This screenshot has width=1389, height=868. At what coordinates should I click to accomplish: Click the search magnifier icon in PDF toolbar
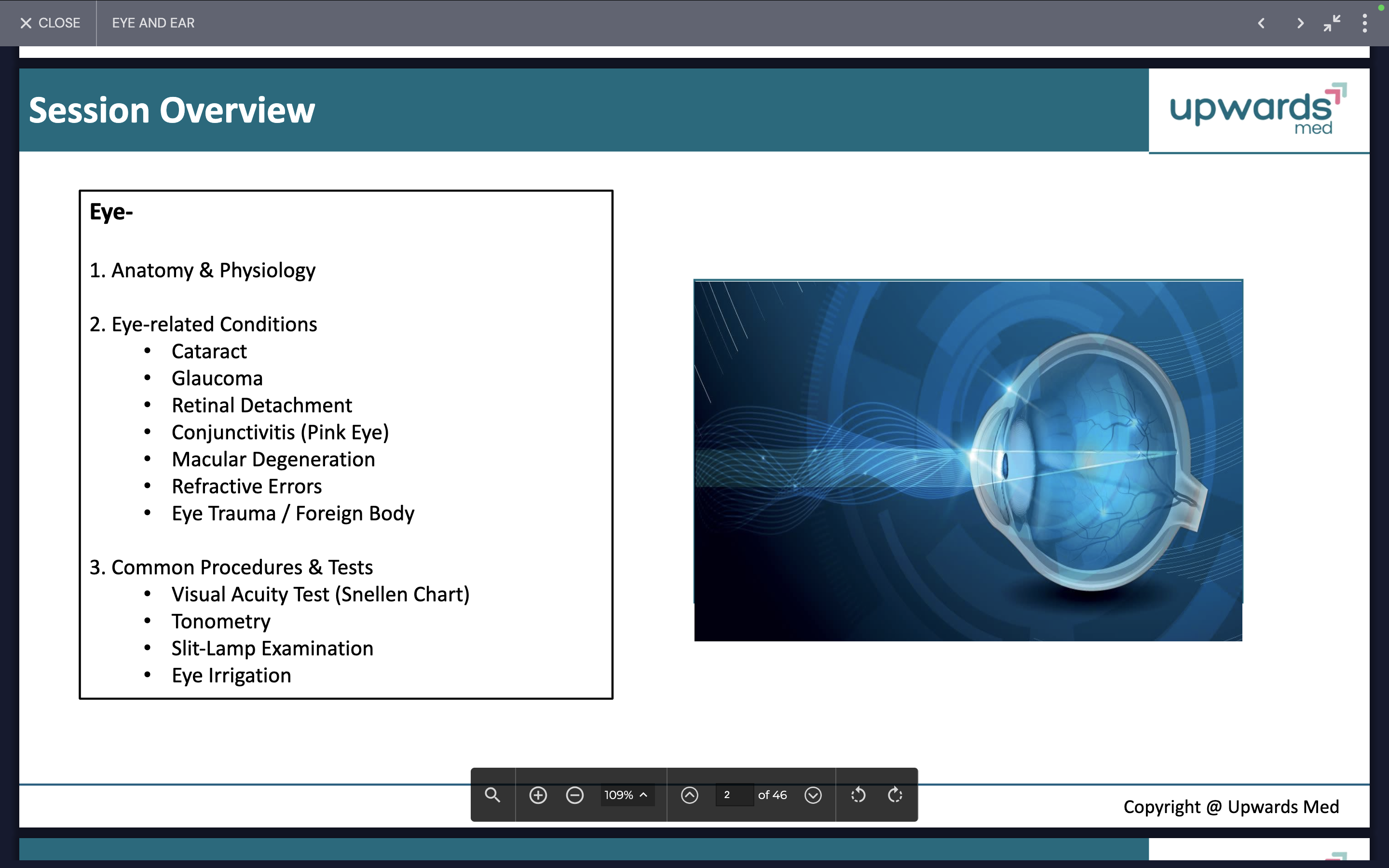tap(492, 795)
